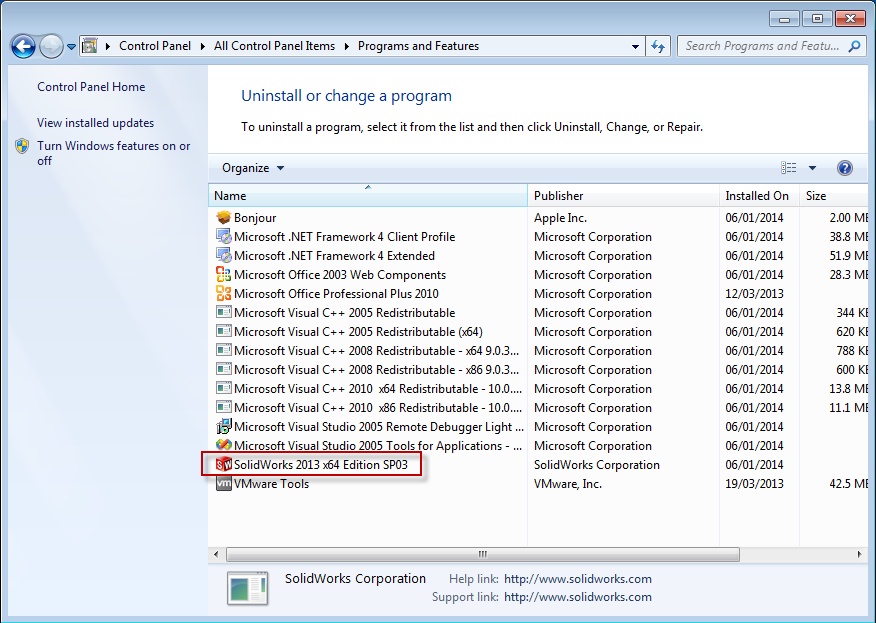Click the VMware Tools vm icon
This screenshot has height=623, width=876.
[223, 483]
